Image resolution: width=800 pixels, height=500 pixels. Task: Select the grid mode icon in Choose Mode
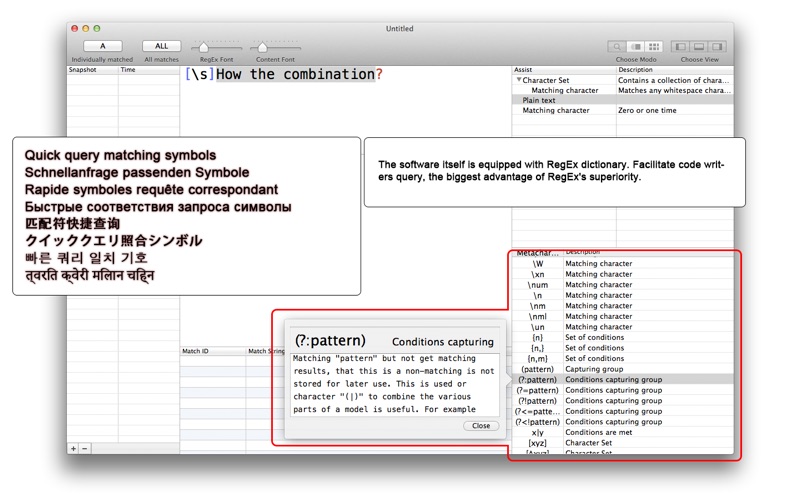(x=654, y=46)
